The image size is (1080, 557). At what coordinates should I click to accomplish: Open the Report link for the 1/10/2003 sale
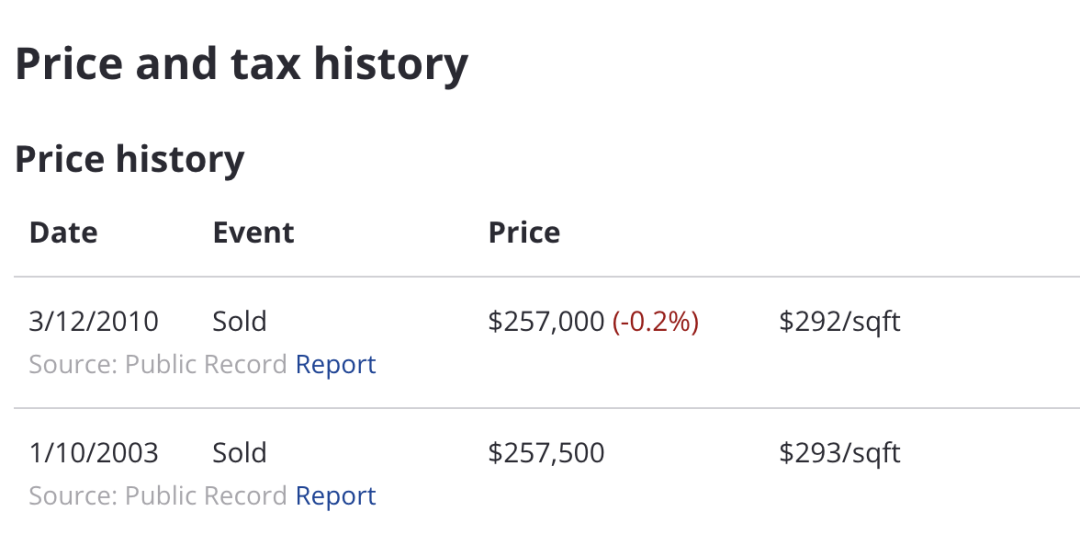[x=335, y=496]
